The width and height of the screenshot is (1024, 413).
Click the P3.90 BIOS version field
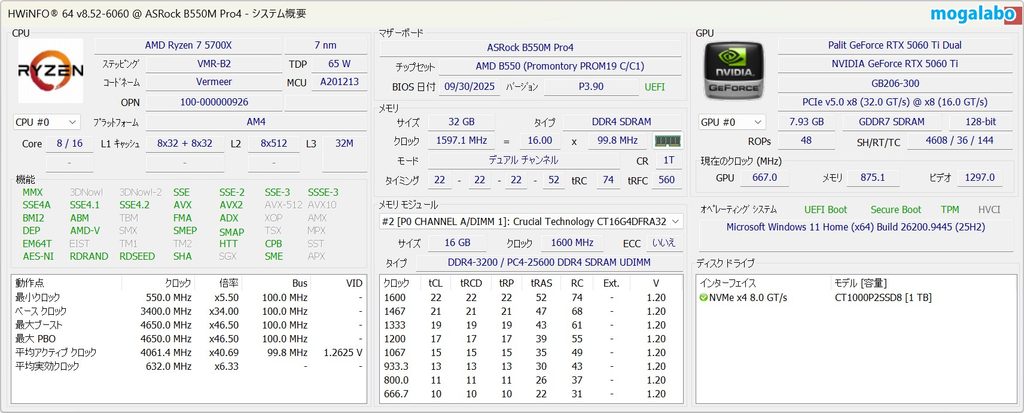[x=590, y=87]
